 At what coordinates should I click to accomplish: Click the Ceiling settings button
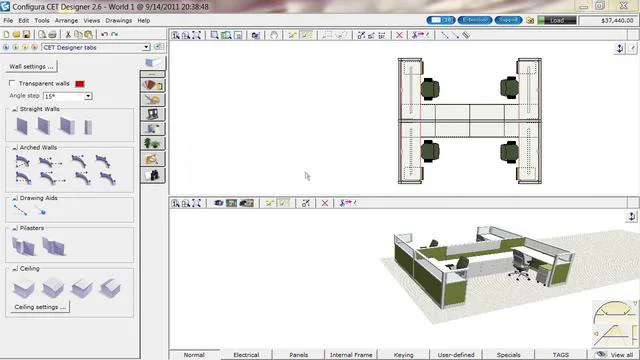39,307
